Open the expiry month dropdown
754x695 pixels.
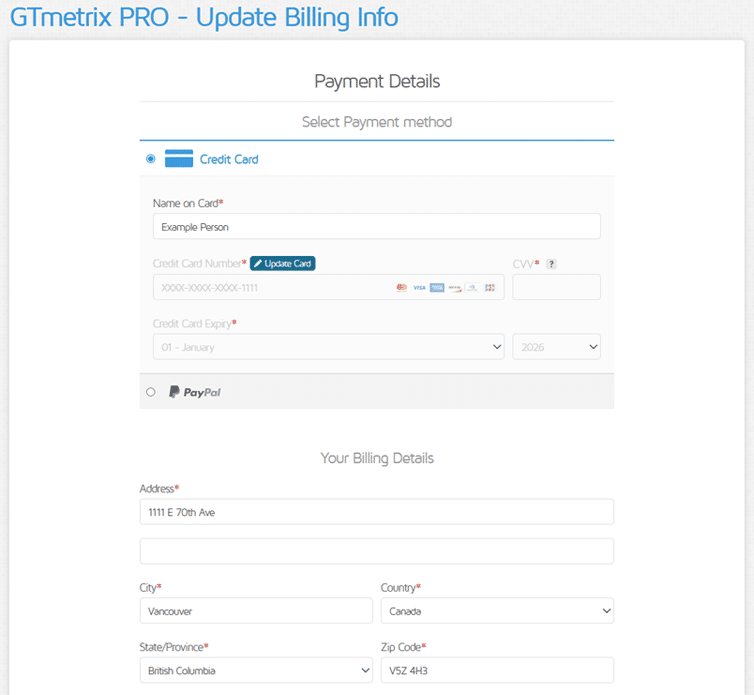click(x=328, y=347)
